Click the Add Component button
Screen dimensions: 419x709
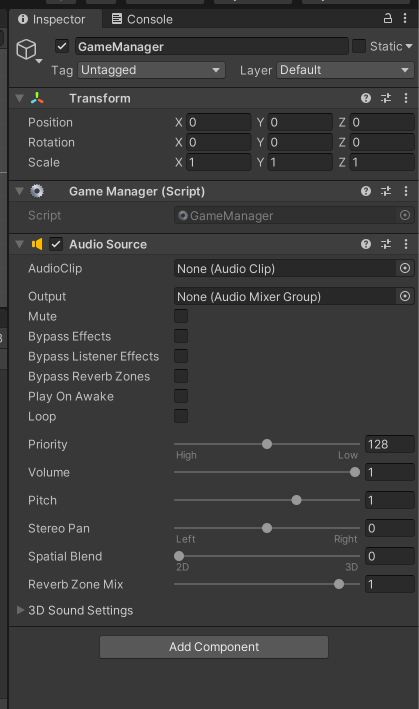click(214, 647)
